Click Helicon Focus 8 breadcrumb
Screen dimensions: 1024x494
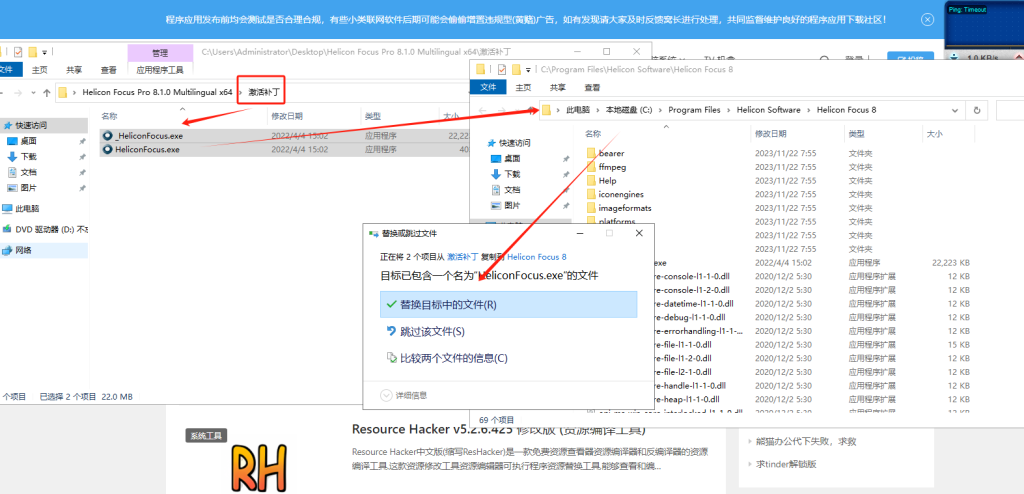[x=846, y=110]
